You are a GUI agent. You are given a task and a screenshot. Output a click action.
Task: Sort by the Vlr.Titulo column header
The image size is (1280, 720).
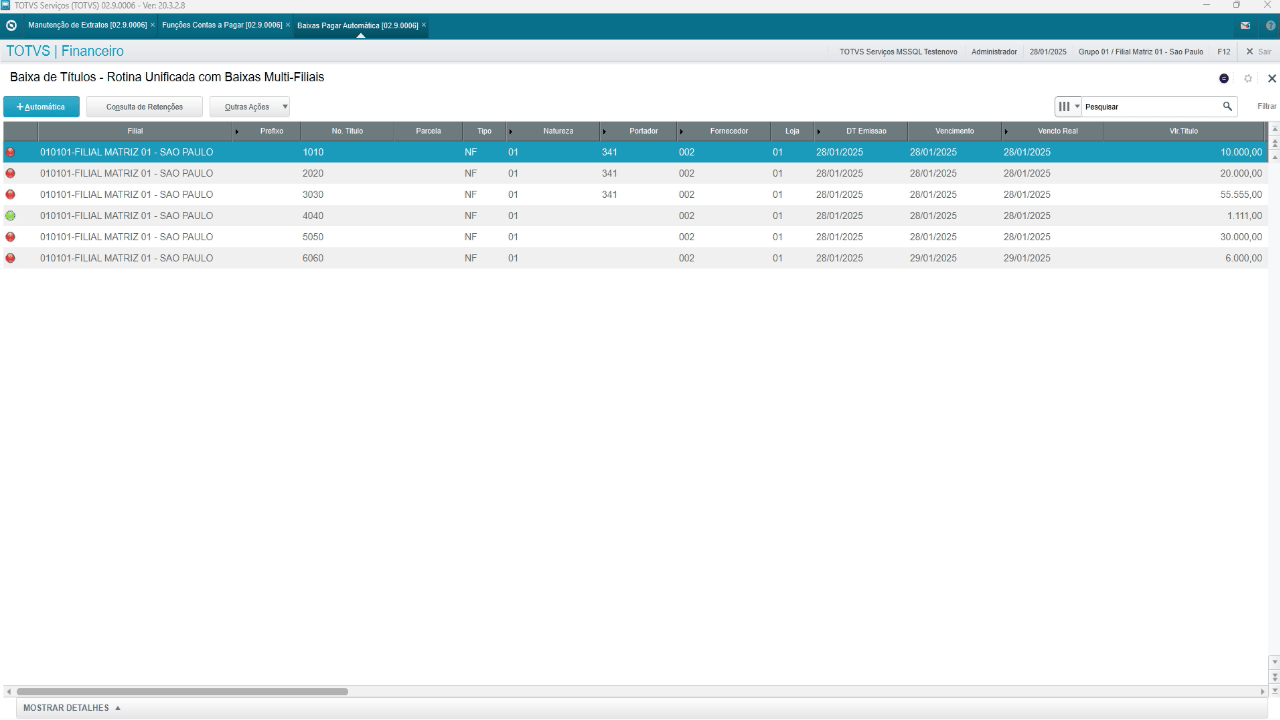(1183, 131)
